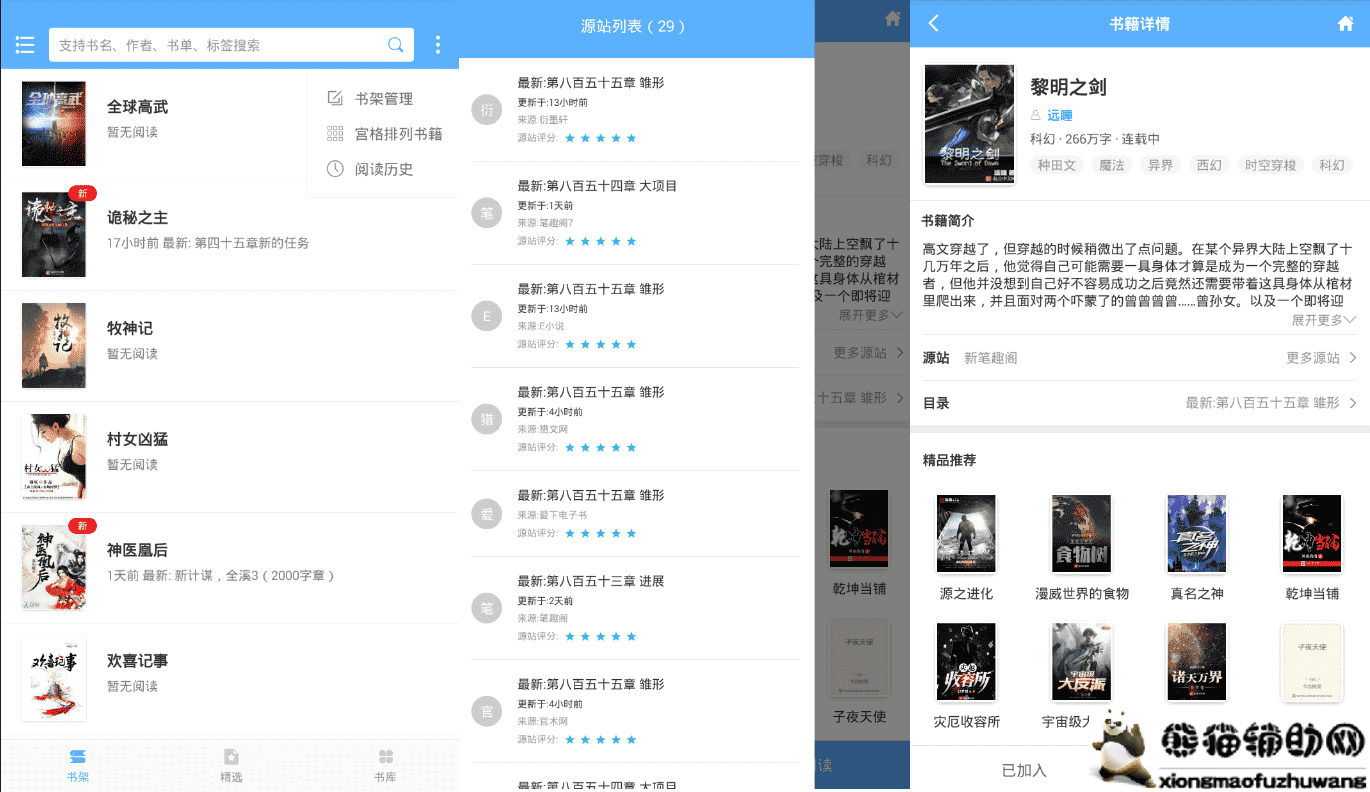Switch to the 精选 tab

point(231,765)
